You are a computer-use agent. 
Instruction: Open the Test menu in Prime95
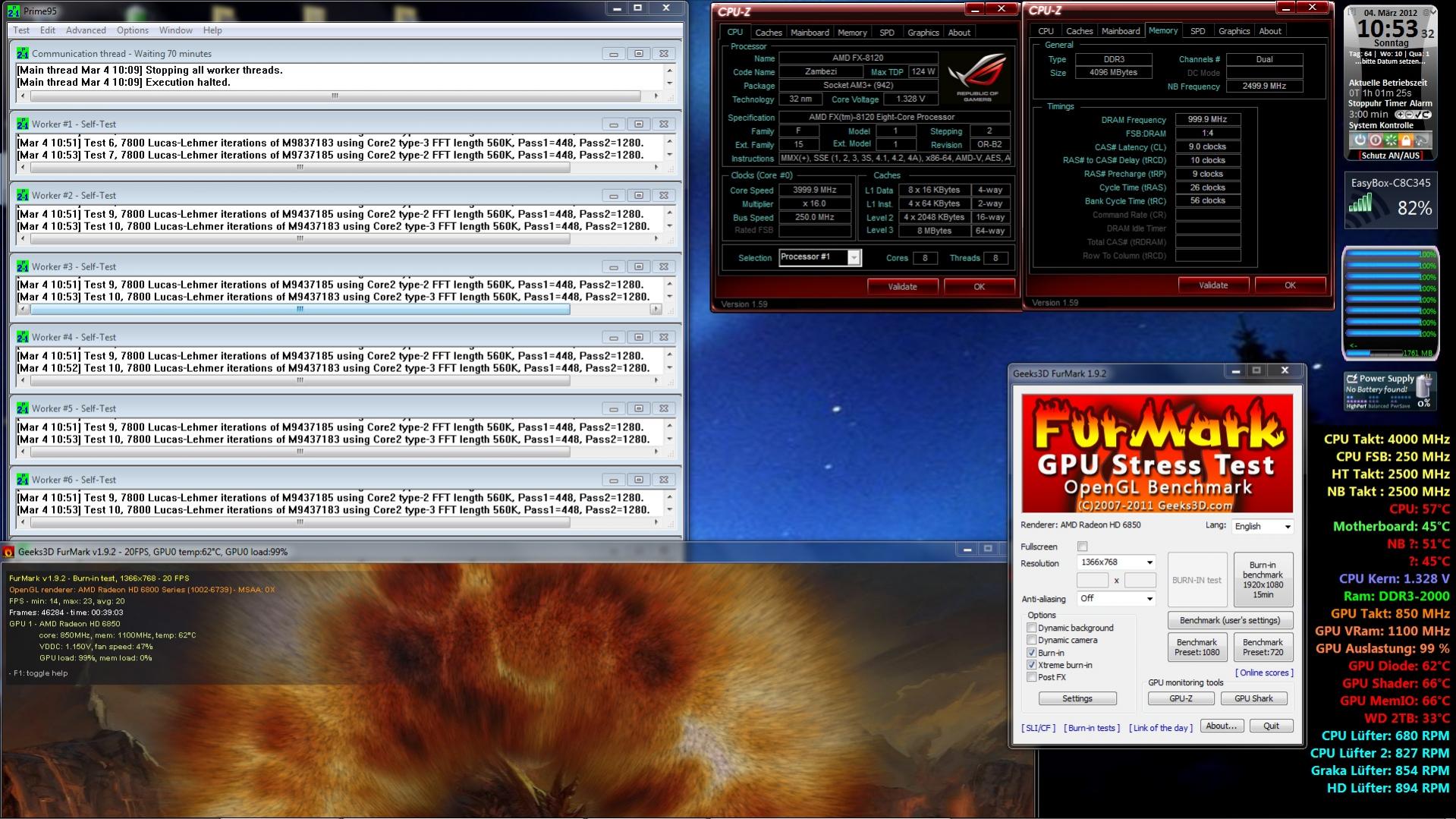(x=21, y=30)
